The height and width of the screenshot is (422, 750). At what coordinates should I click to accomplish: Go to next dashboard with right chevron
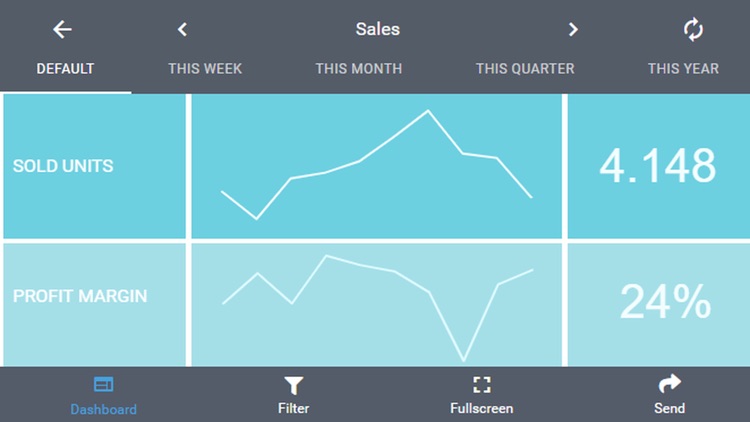(x=573, y=30)
